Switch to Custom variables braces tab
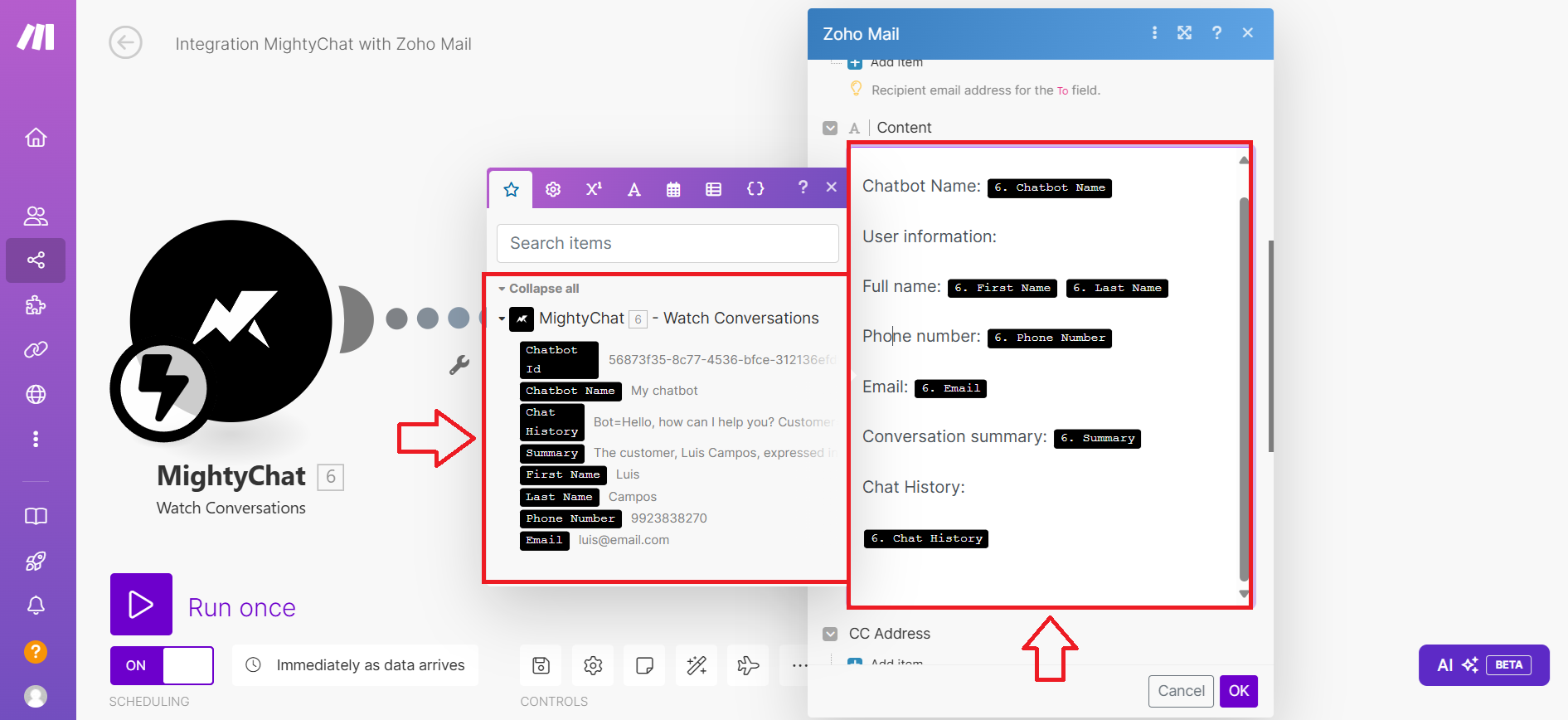The height and width of the screenshot is (720, 1568). click(x=755, y=190)
